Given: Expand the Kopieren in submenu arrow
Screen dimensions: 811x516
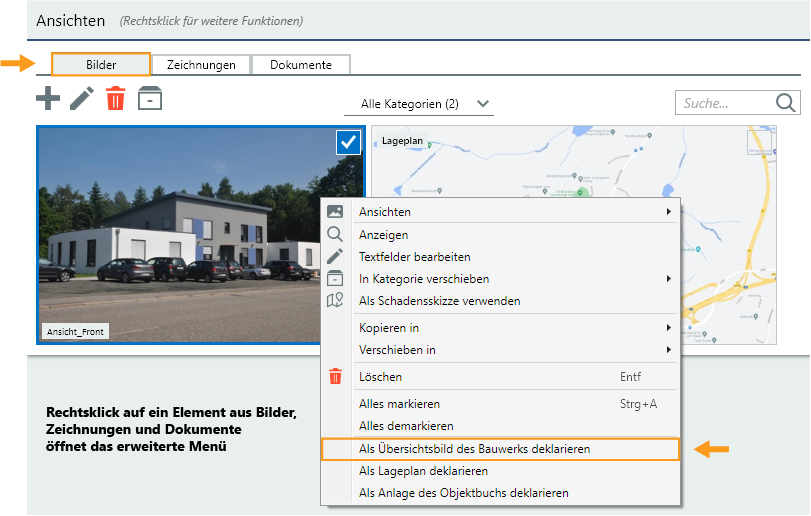Looking at the screenshot, I should point(669,327).
